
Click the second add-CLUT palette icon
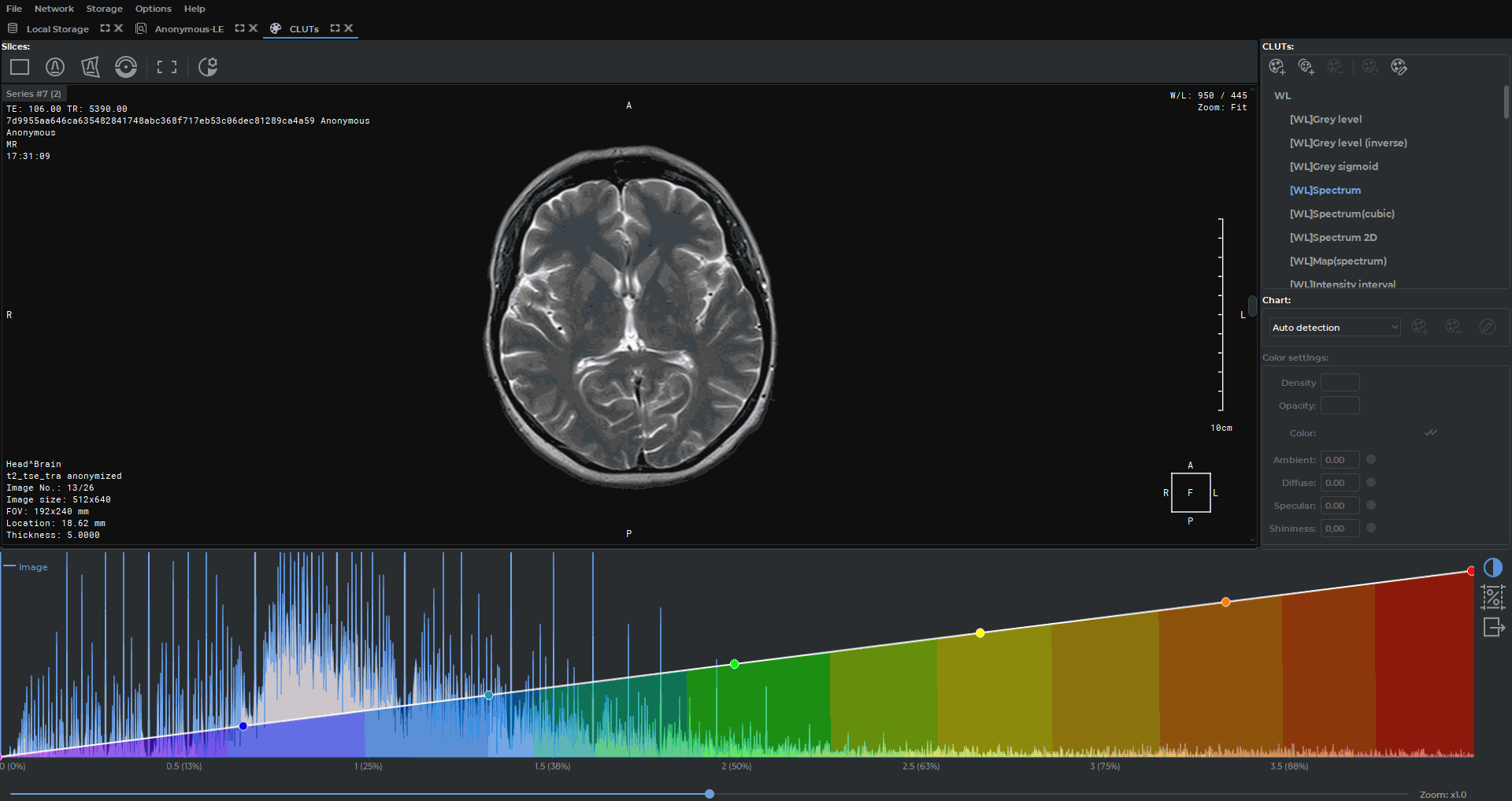click(1306, 67)
